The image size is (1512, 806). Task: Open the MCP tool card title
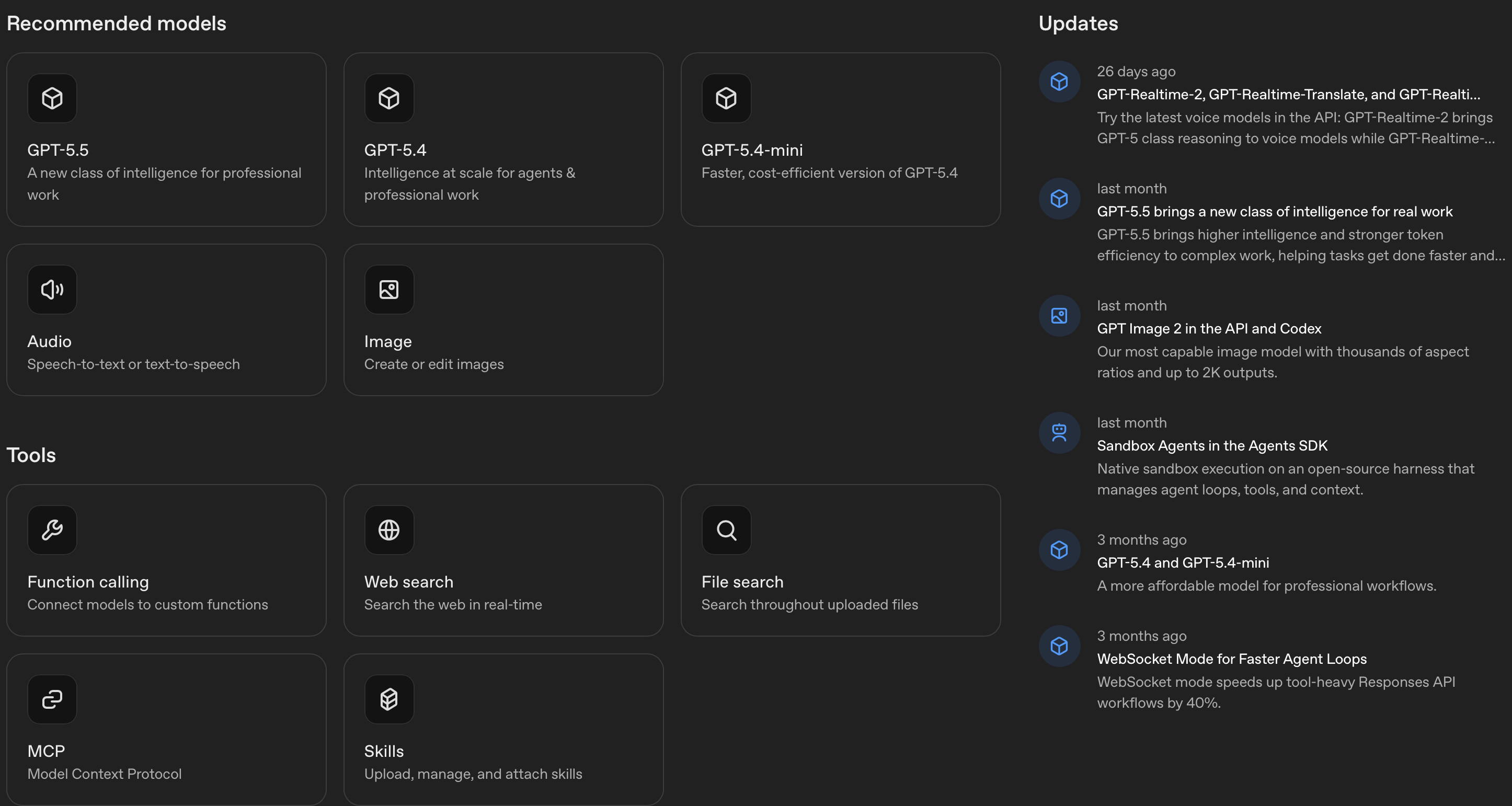[47, 752]
